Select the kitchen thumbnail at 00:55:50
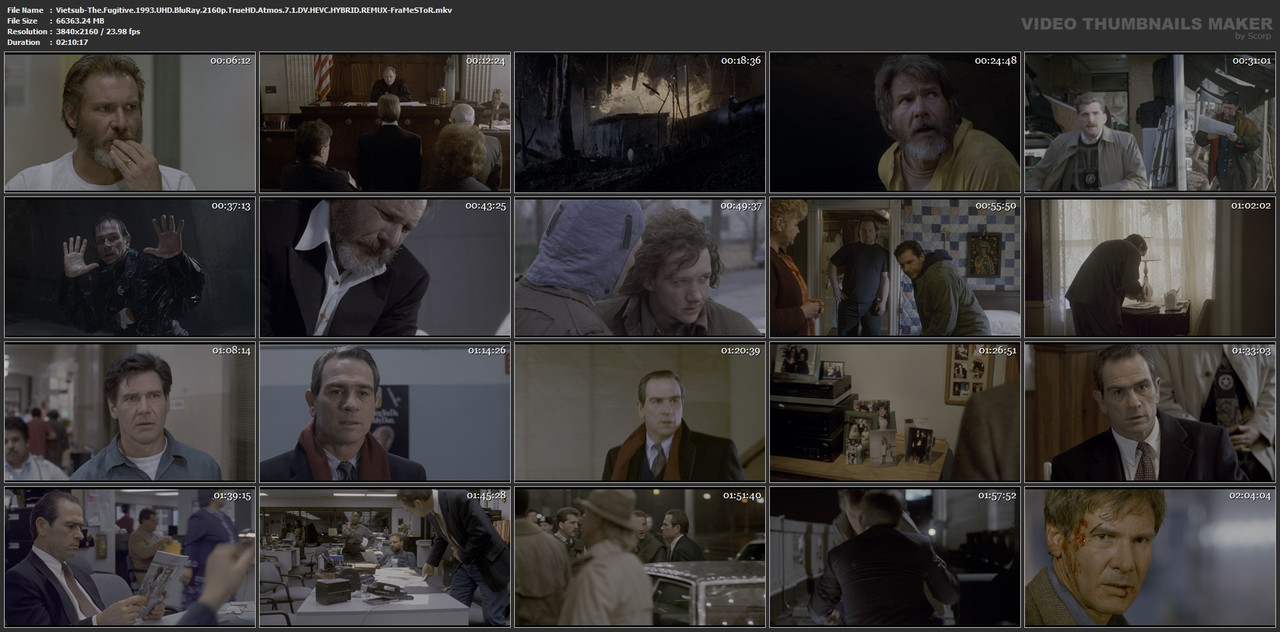Screen dimensions: 1280x632 pos(895,267)
